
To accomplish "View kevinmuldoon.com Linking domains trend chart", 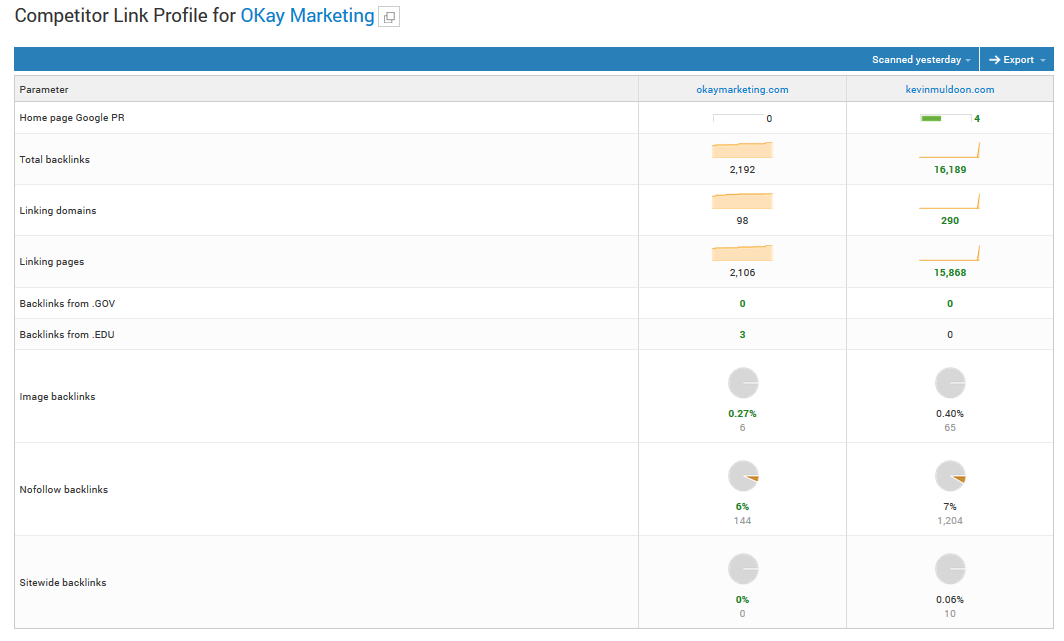I will point(950,201).
